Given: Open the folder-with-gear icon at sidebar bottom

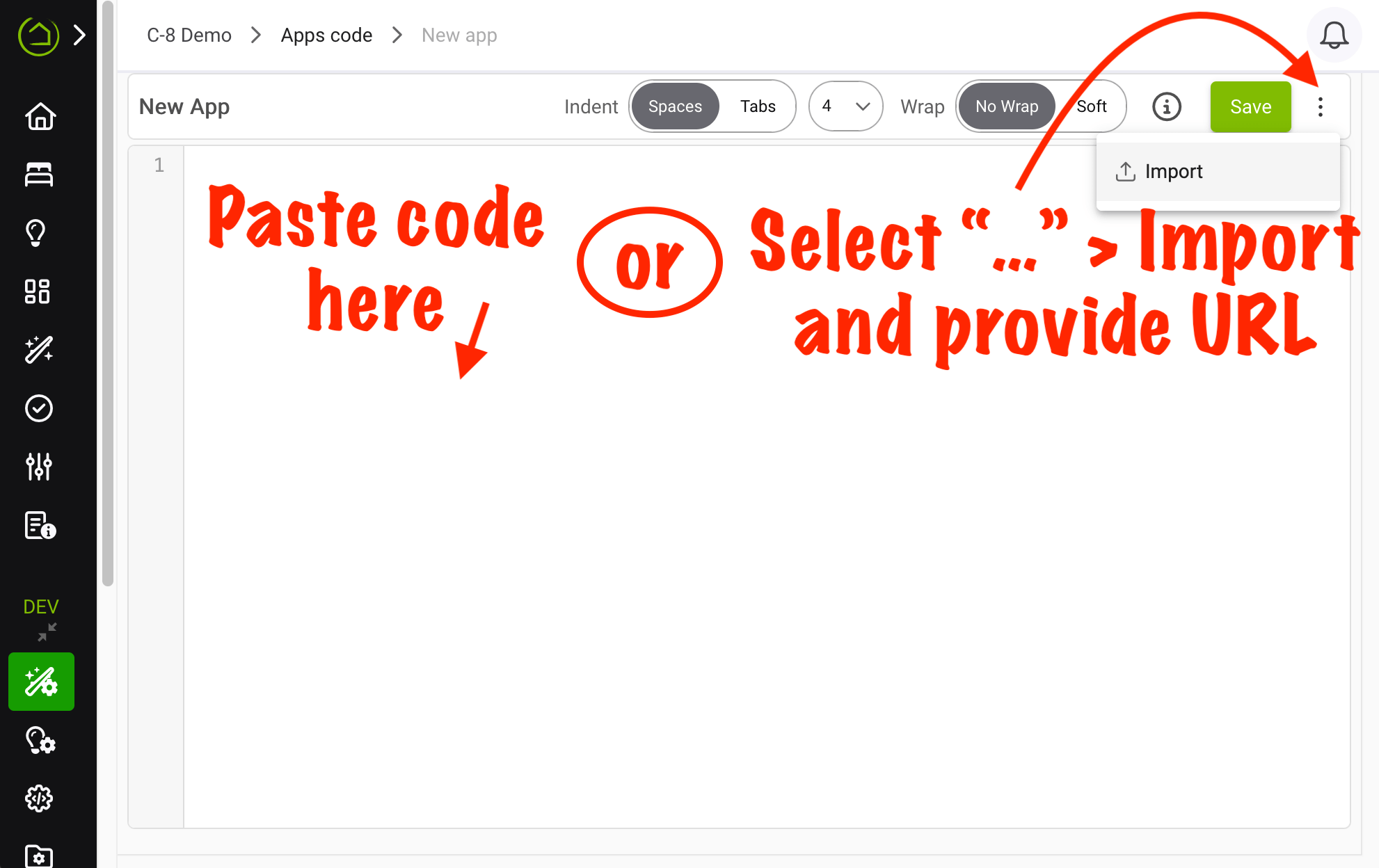Looking at the screenshot, I should (x=39, y=856).
